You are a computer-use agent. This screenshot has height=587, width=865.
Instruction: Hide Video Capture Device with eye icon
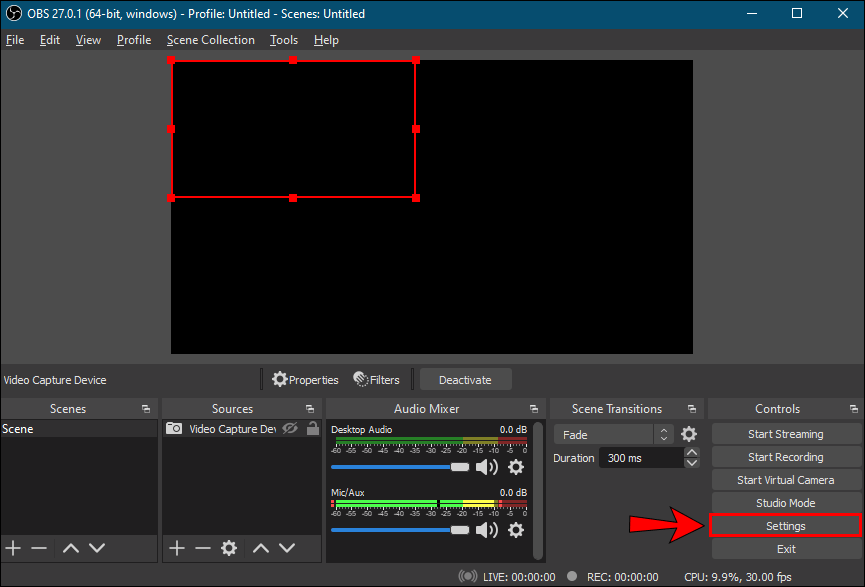pos(290,429)
